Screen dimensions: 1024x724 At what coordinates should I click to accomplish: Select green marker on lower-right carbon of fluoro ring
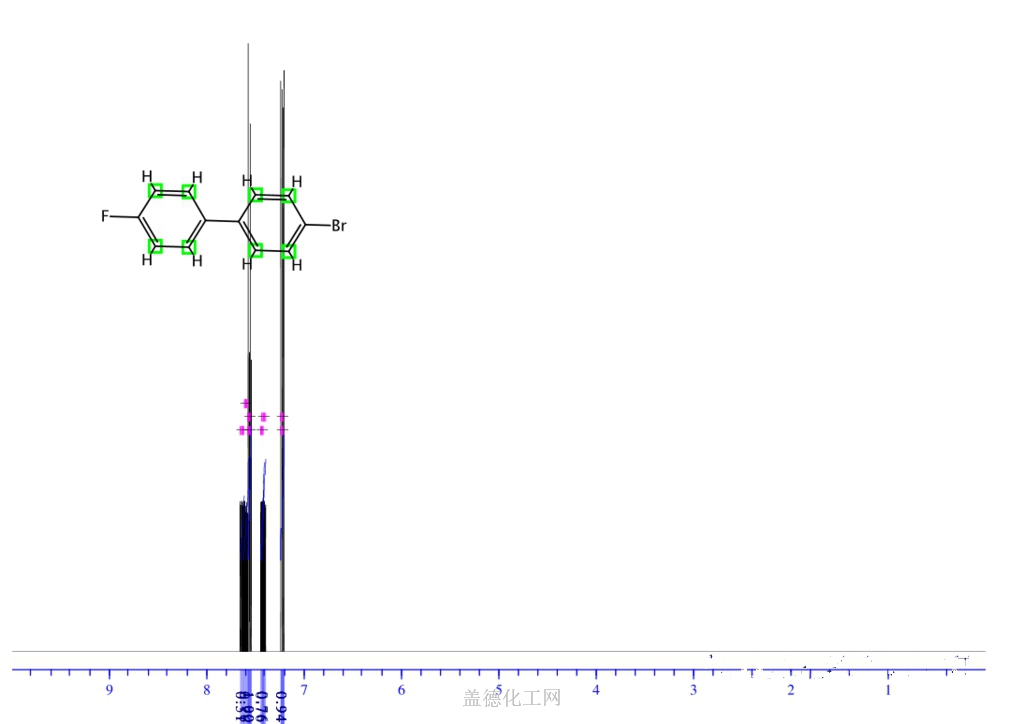pyautogui.click(x=189, y=246)
